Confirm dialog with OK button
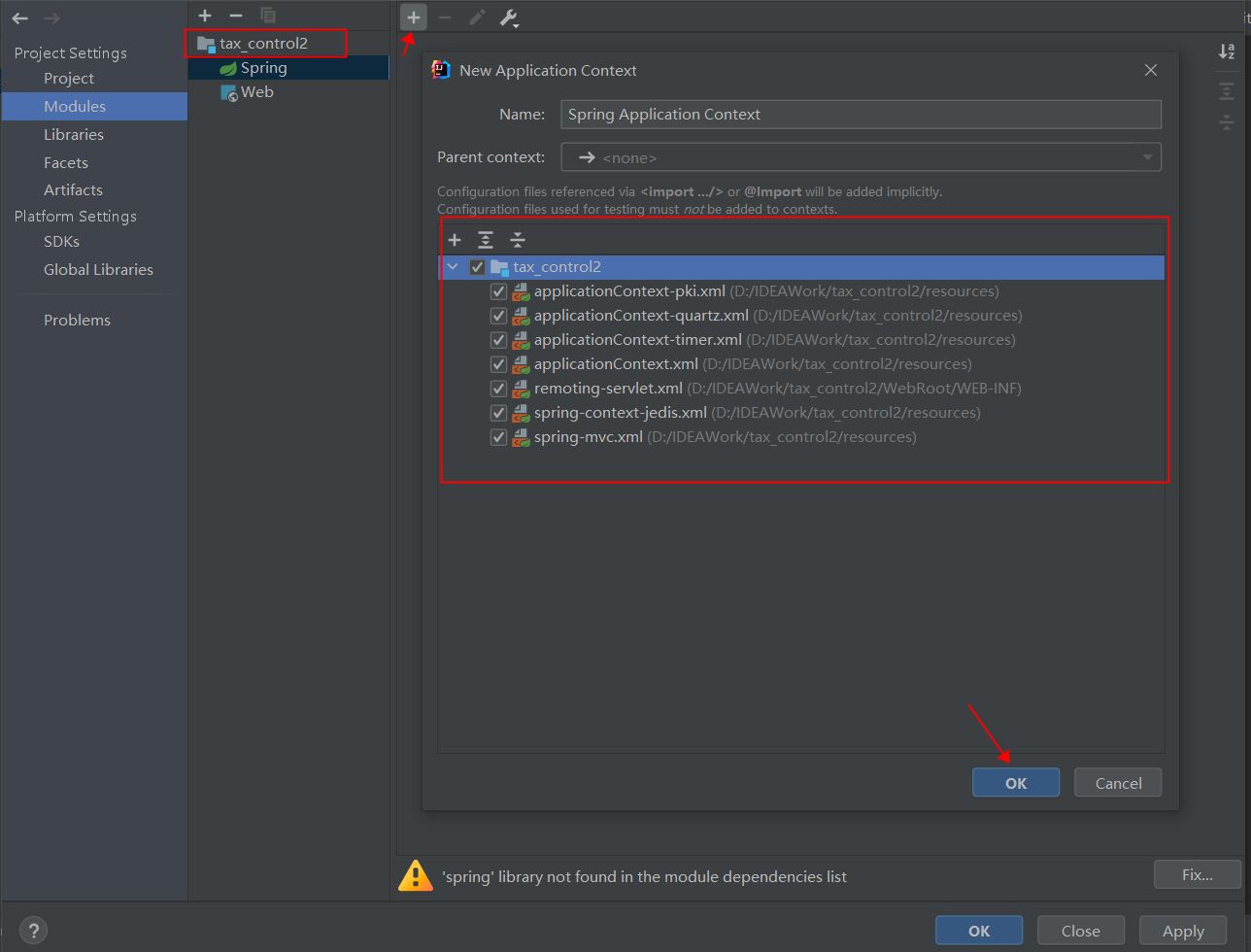 click(1016, 783)
